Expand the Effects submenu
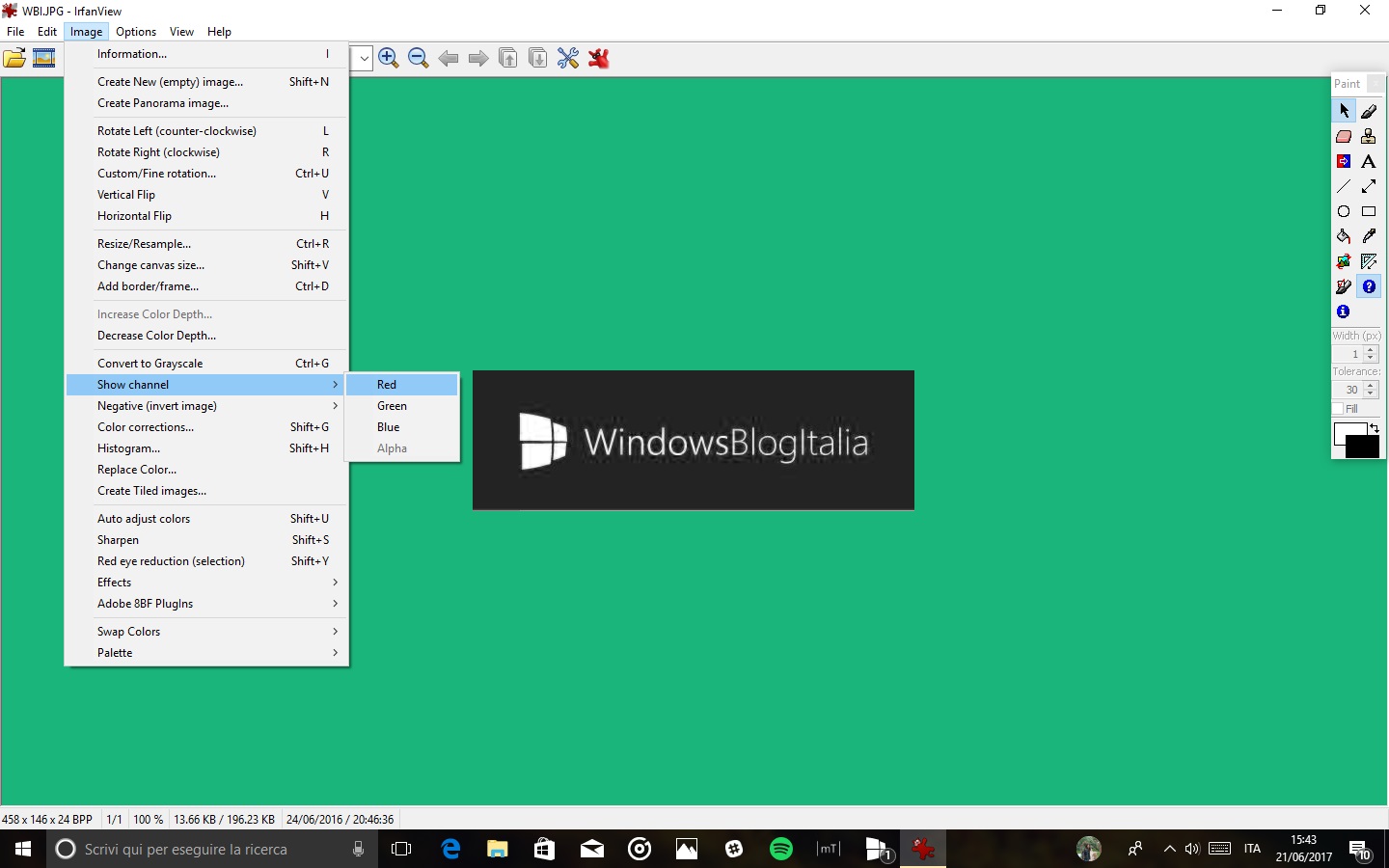This screenshot has width=1389, height=868. 335,583
